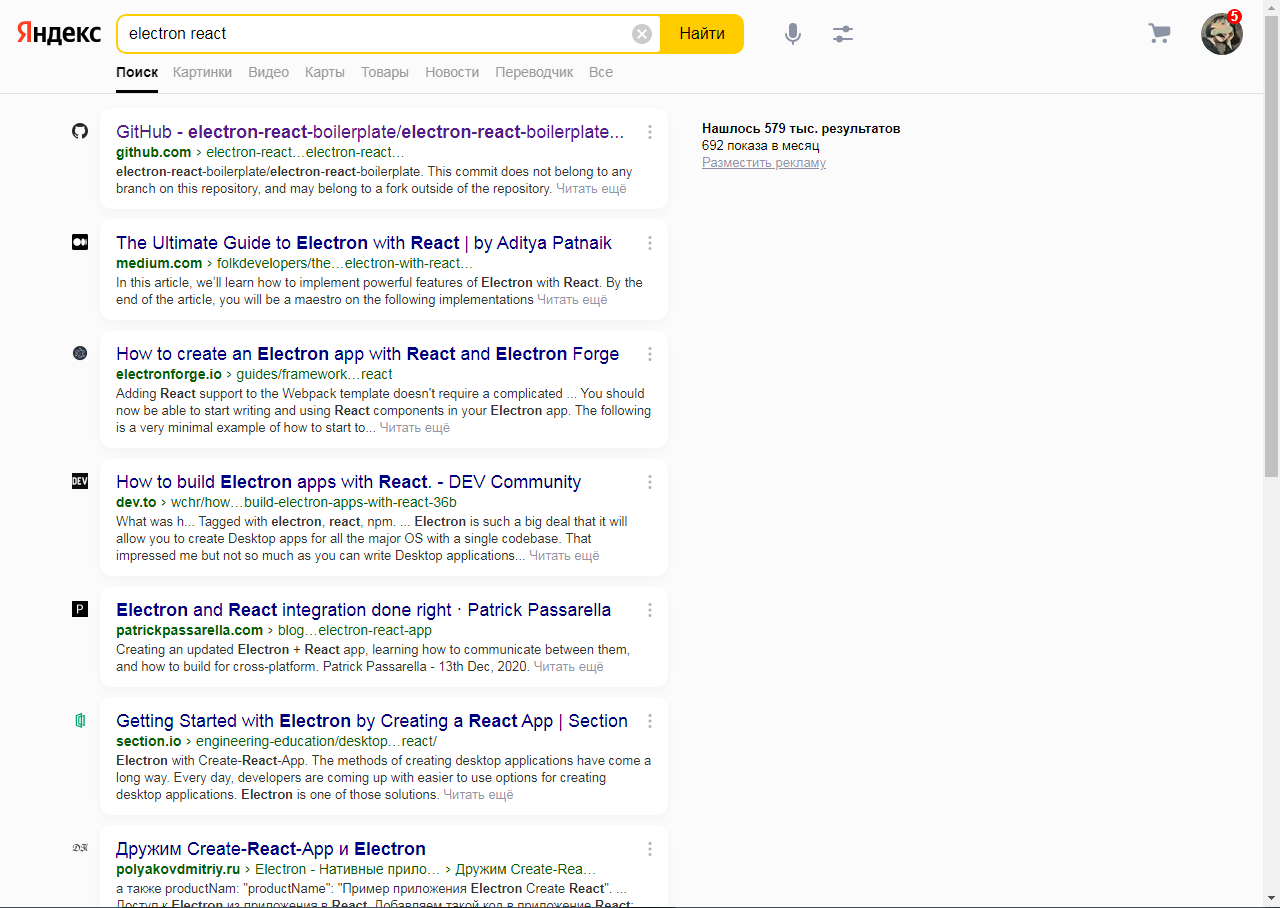Open the Карты tab

tap(325, 72)
